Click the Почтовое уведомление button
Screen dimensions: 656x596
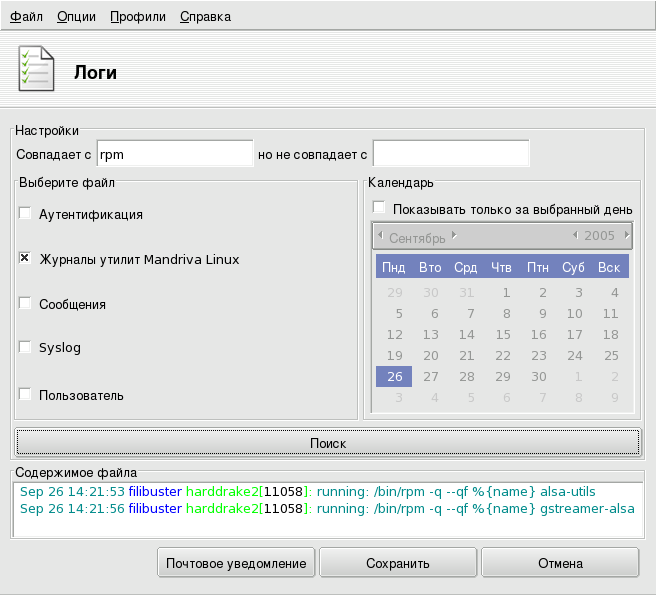(x=236, y=563)
